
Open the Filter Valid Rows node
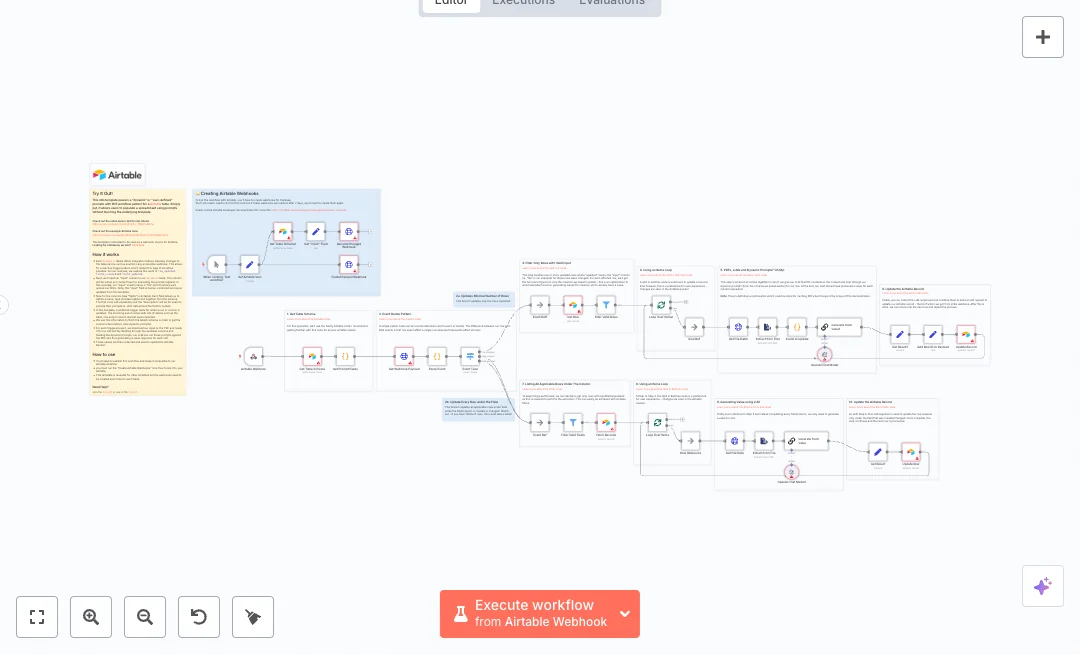click(604, 305)
